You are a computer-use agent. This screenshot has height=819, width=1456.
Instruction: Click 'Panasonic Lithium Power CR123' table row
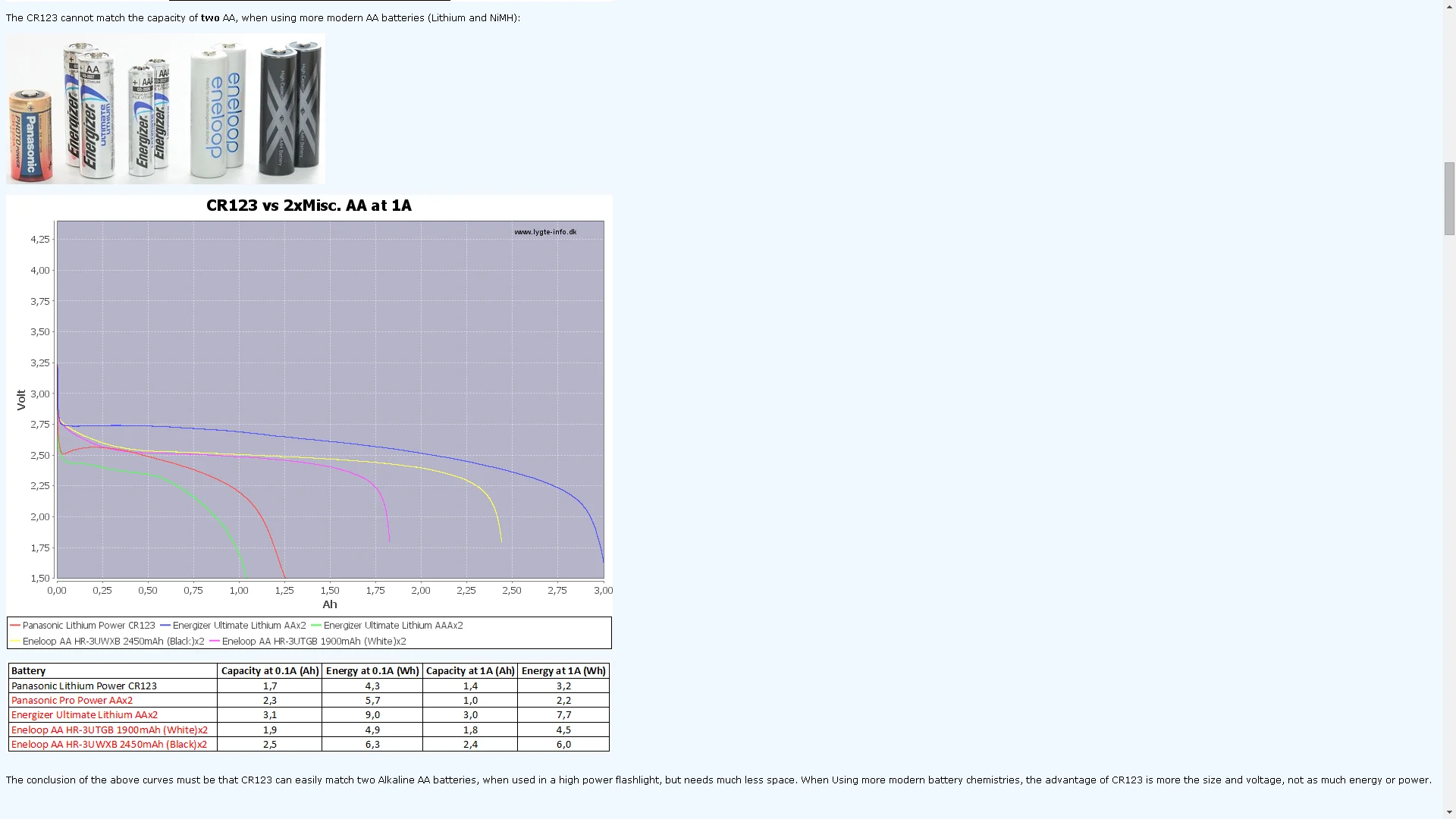coord(309,686)
